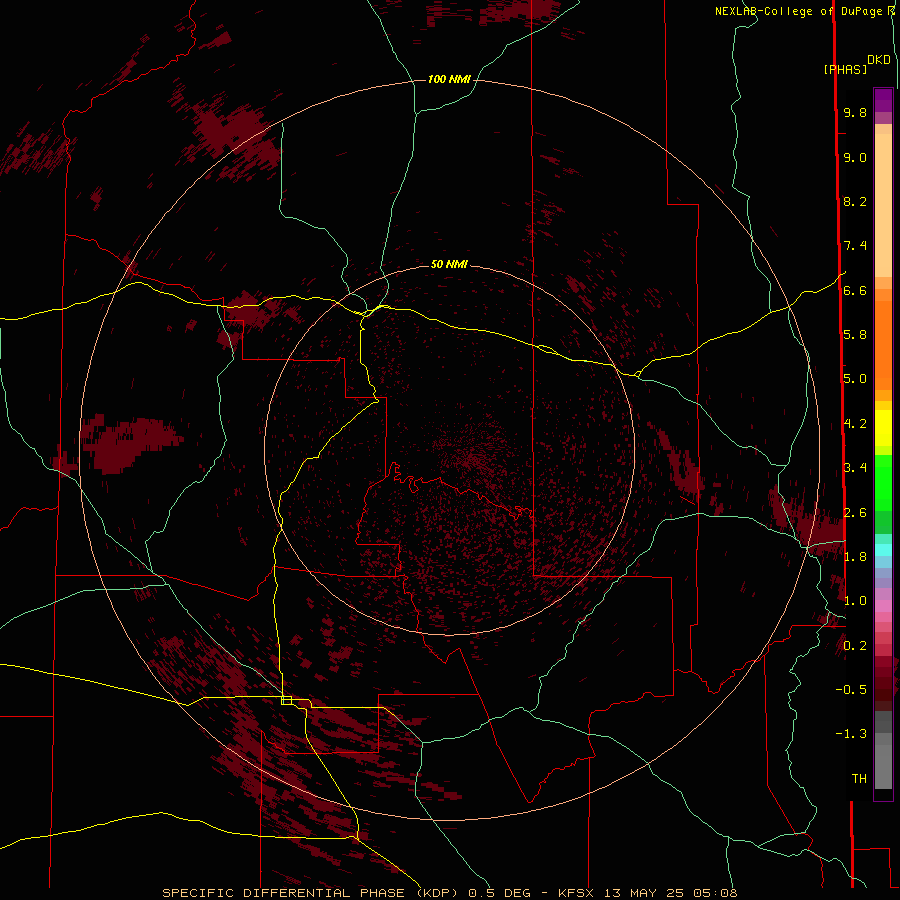900x900 pixels.
Task: Click the 0.5 DEG elevation text
Action: click(x=499, y=893)
